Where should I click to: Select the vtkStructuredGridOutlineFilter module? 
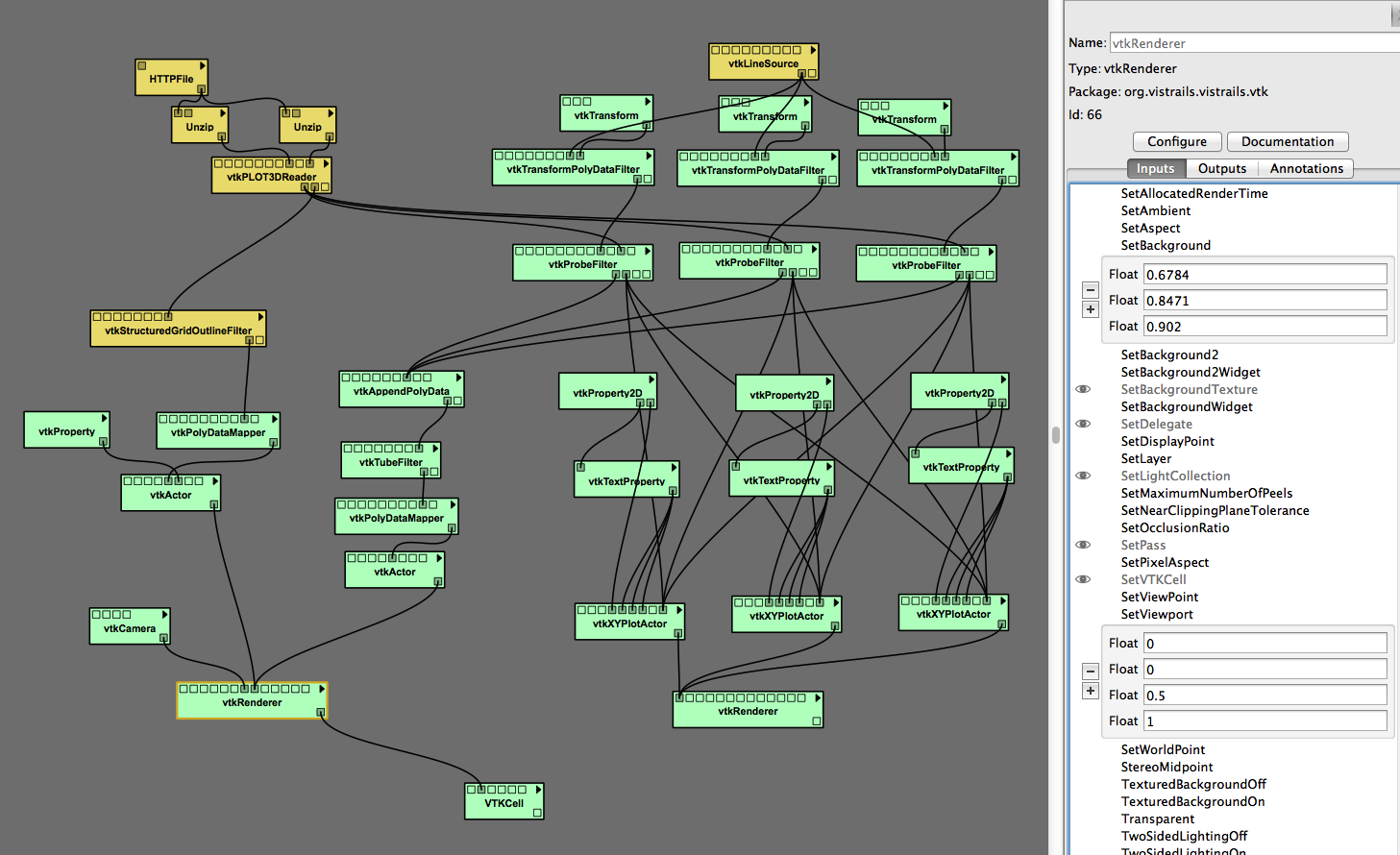178,330
